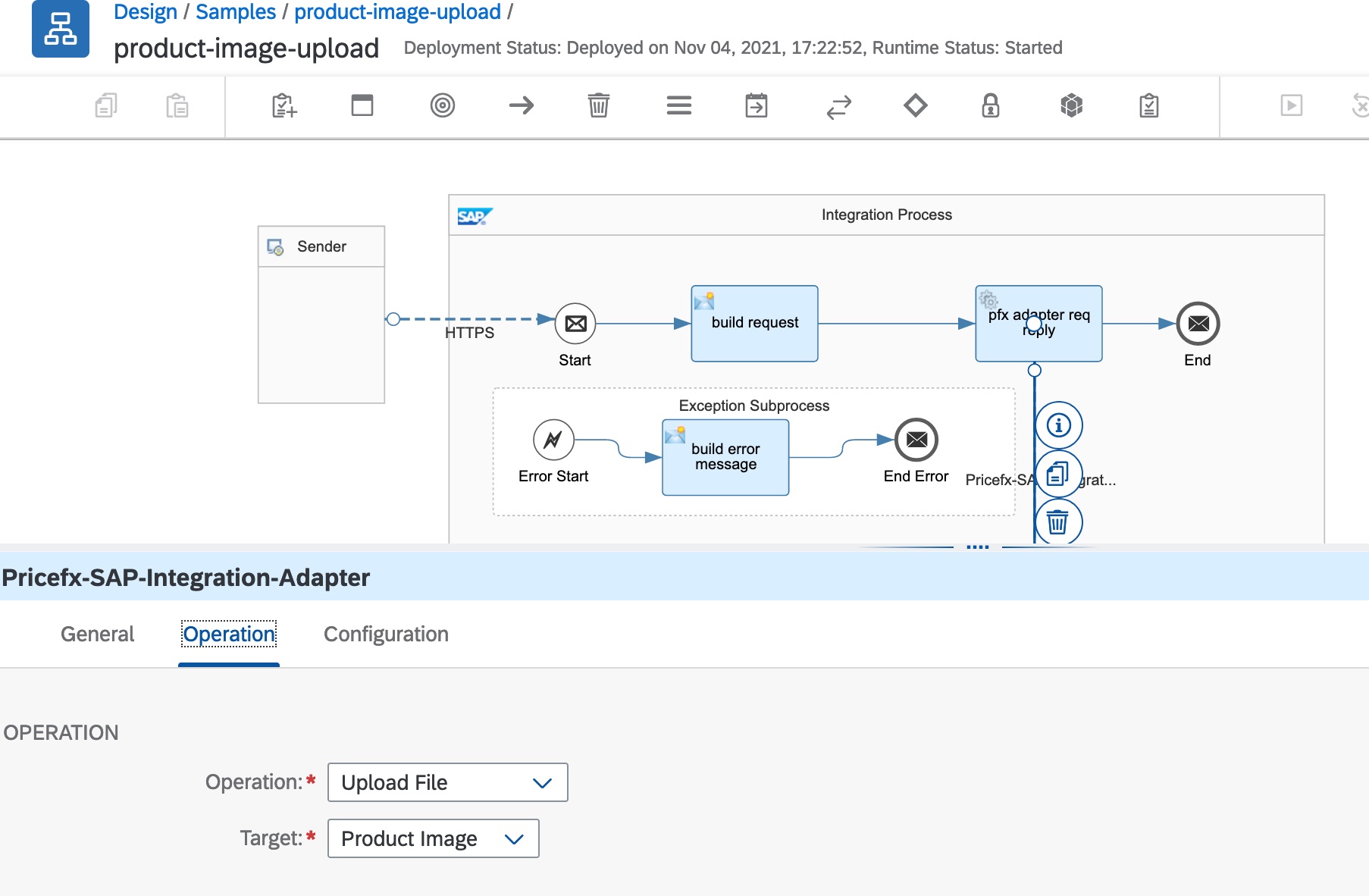Click the trash can icon in the toolbar
Viewport: 1369px width, 896px height.
[x=598, y=105]
